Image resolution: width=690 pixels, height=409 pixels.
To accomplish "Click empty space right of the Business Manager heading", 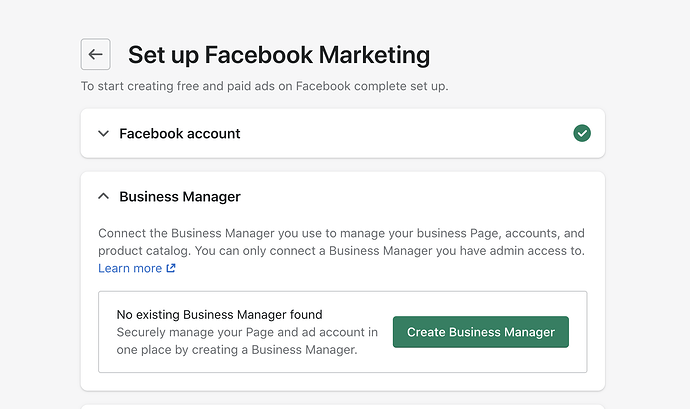I will pos(420,197).
